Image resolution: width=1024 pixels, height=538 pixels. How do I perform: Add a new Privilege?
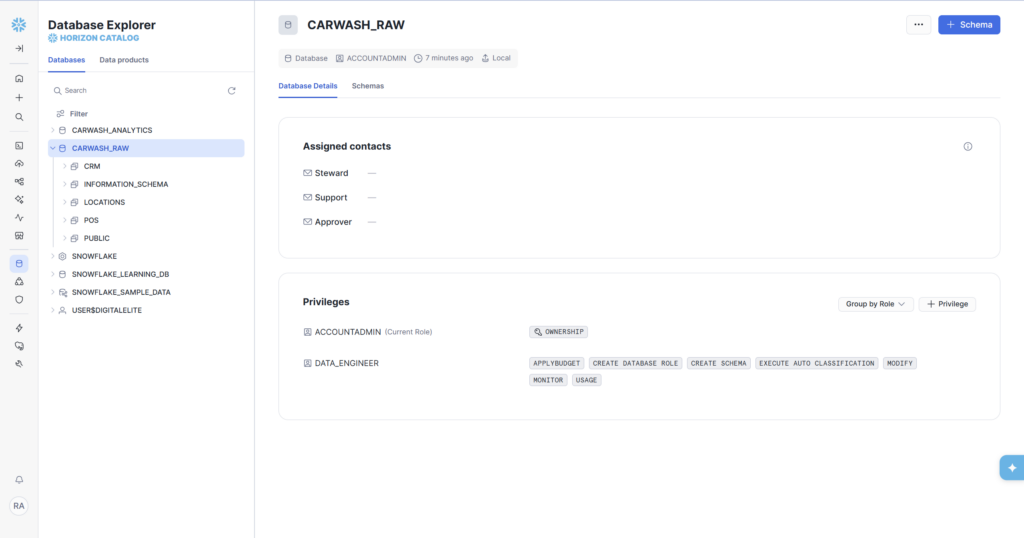click(x=946, y=304)
